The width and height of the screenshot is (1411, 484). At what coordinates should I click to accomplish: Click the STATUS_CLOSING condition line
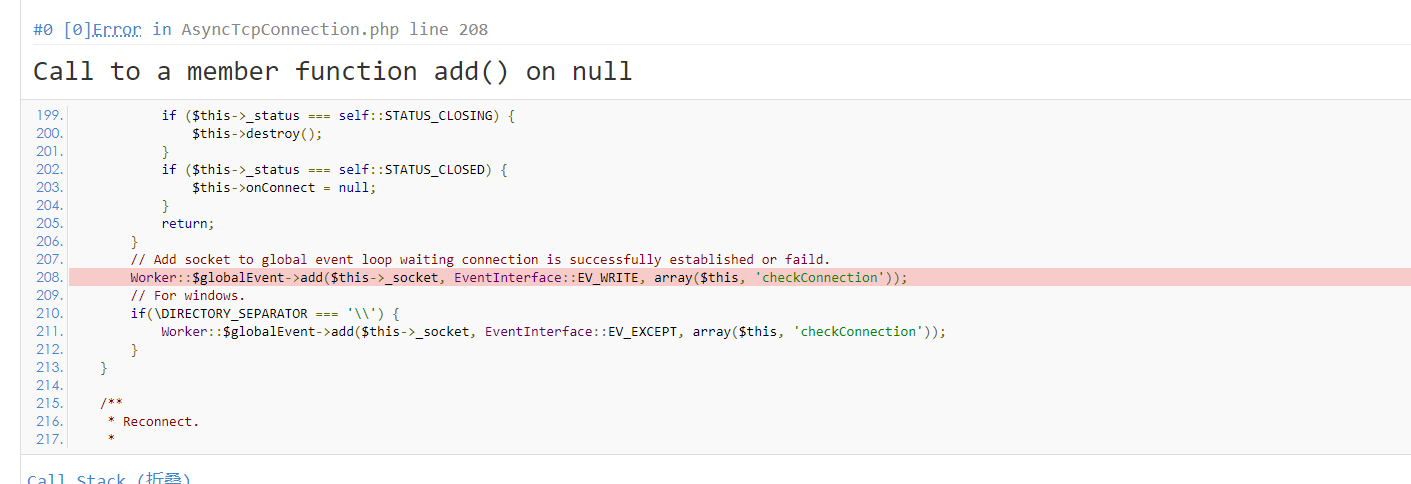click(338, 115)
